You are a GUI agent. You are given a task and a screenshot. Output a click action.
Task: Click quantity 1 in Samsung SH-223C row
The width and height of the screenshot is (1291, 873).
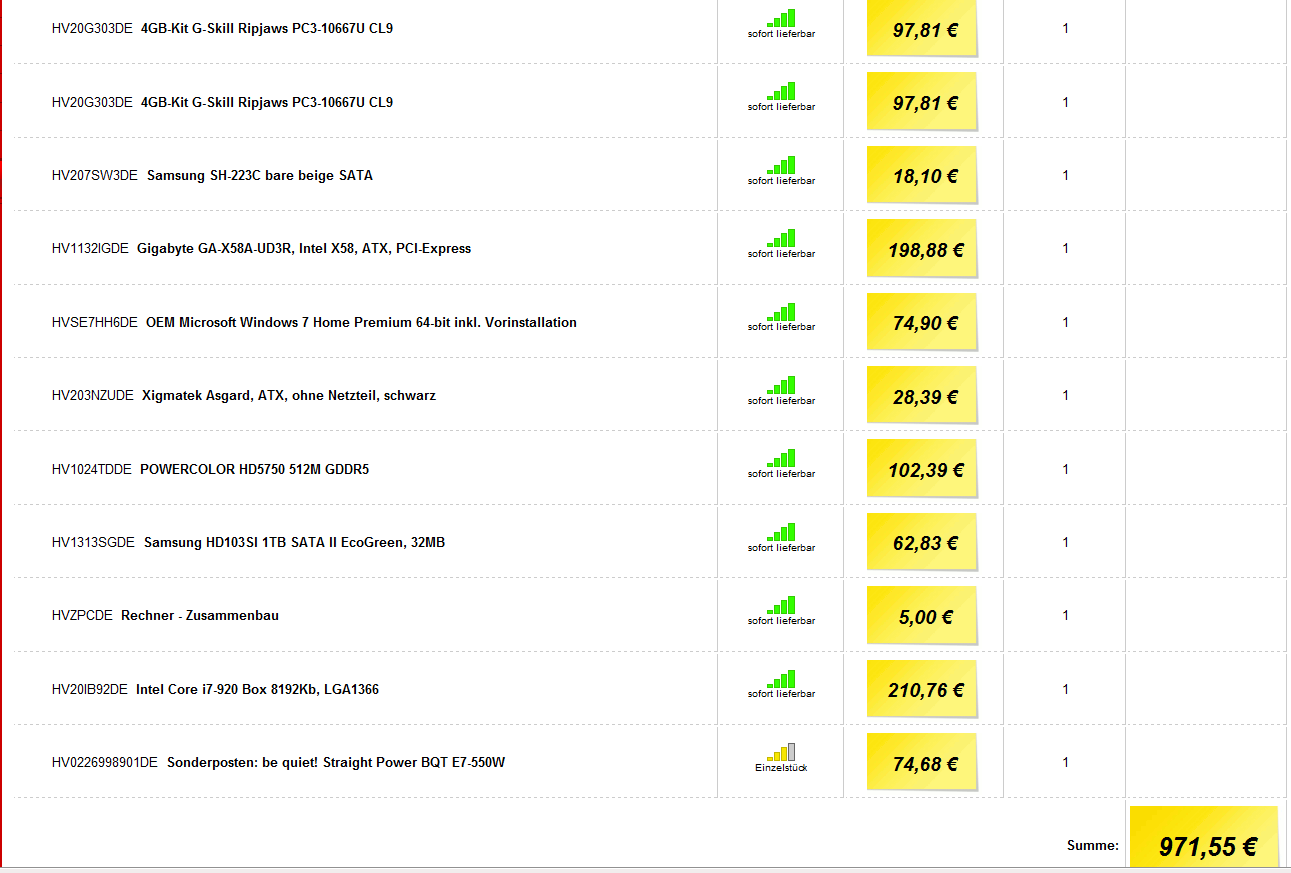point(1065,175)
